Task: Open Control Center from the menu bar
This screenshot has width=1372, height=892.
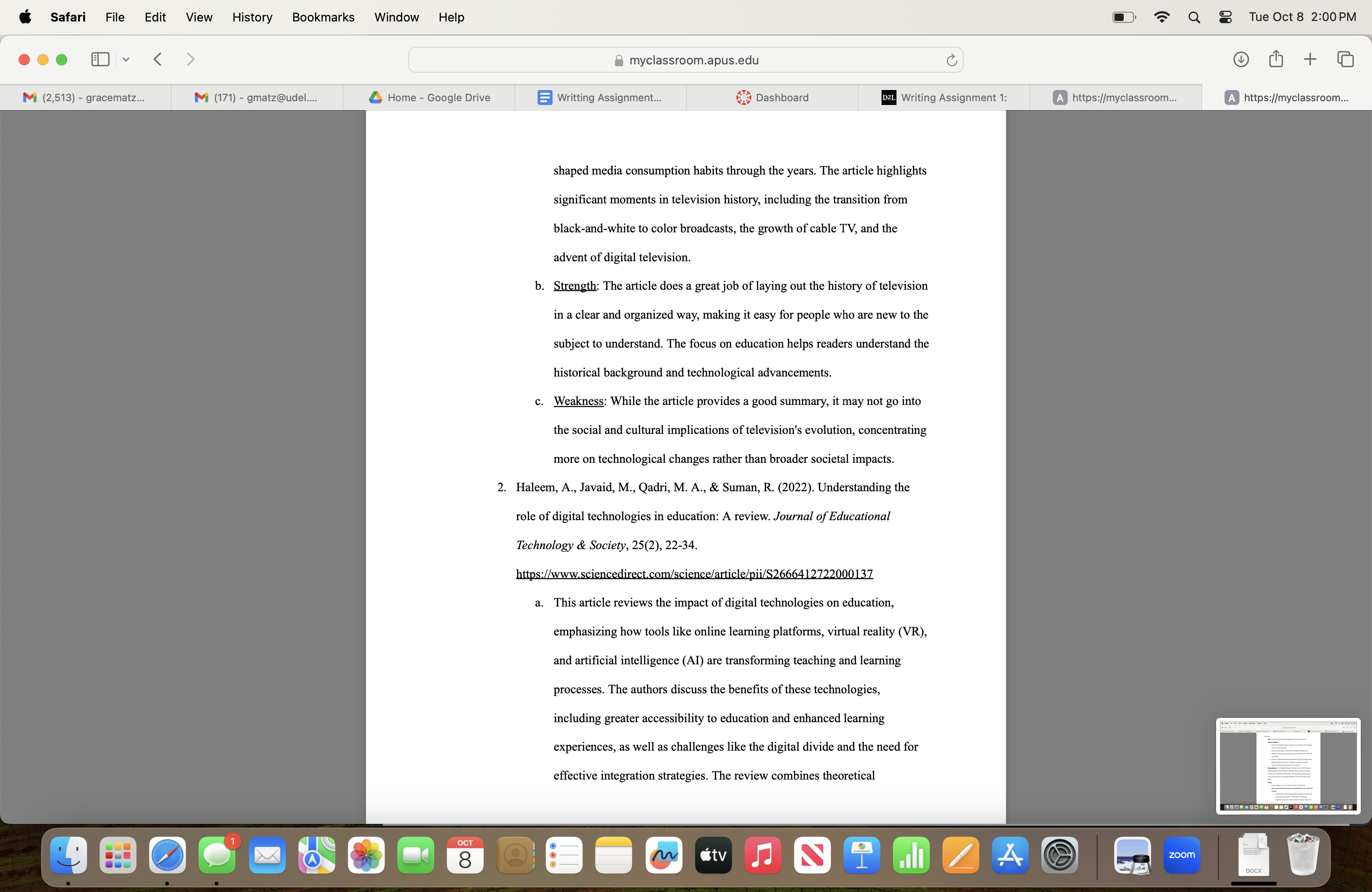Action: pos(1225,17)
